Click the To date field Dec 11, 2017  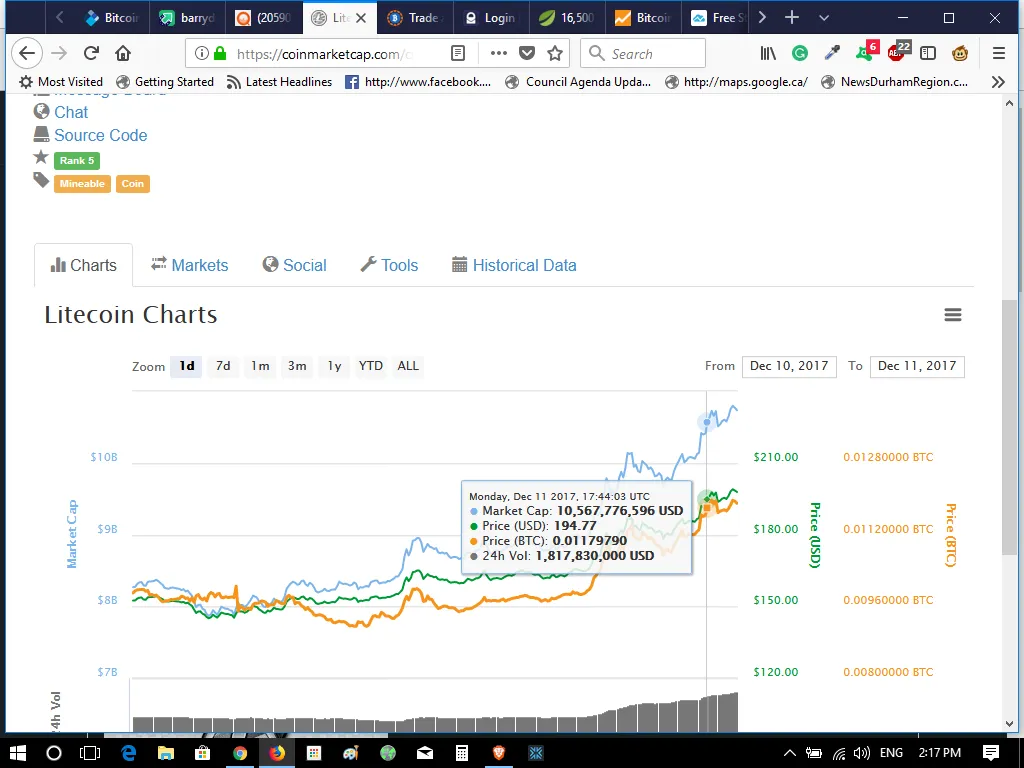[x=917, y=366]
